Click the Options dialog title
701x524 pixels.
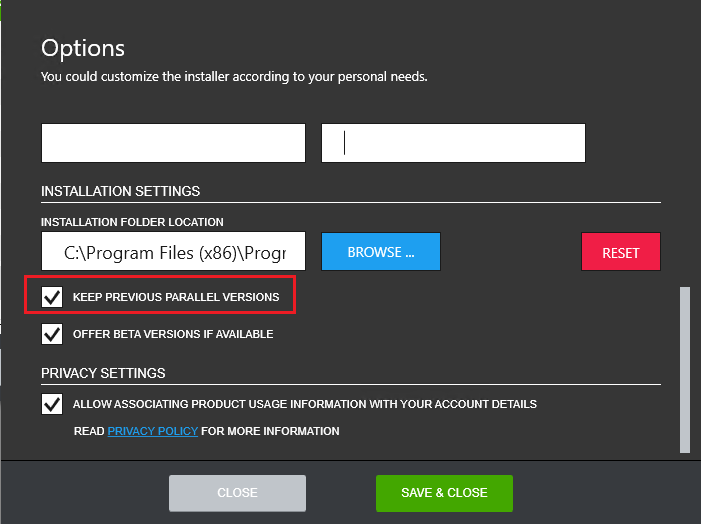pos(83,48)
